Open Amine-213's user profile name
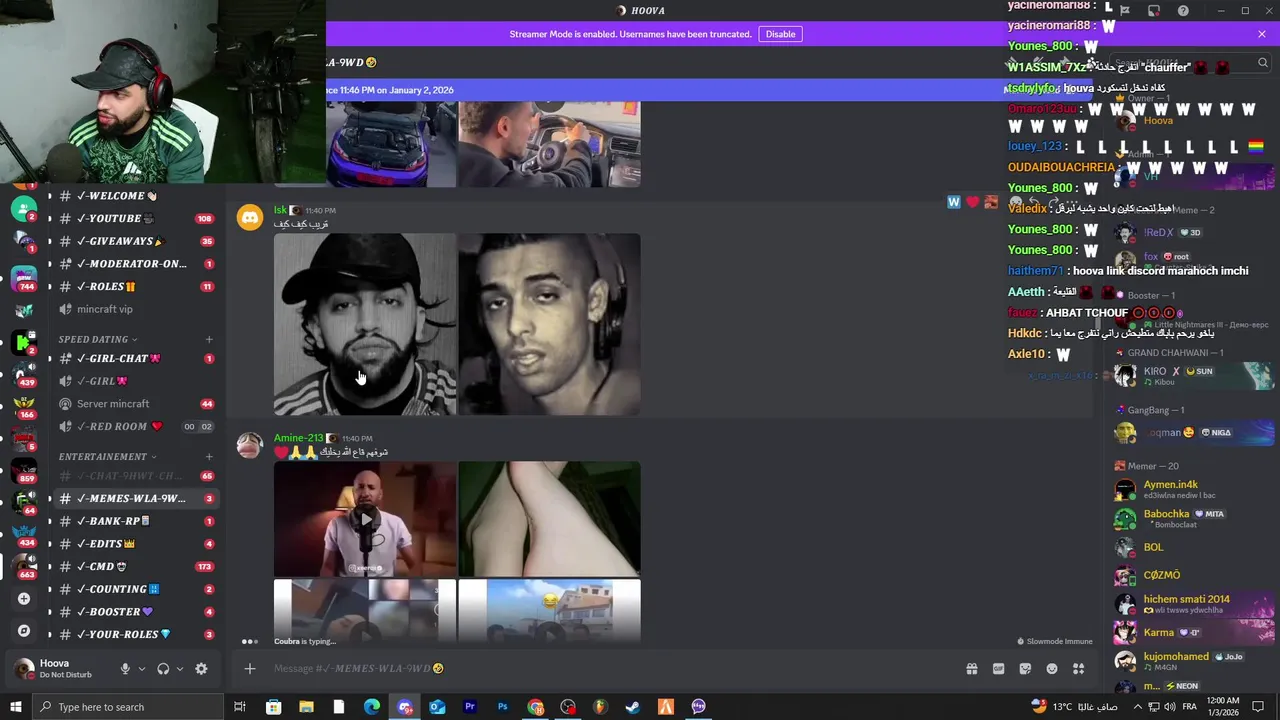This screenshot has height=720, width=1280. point(298,438)
